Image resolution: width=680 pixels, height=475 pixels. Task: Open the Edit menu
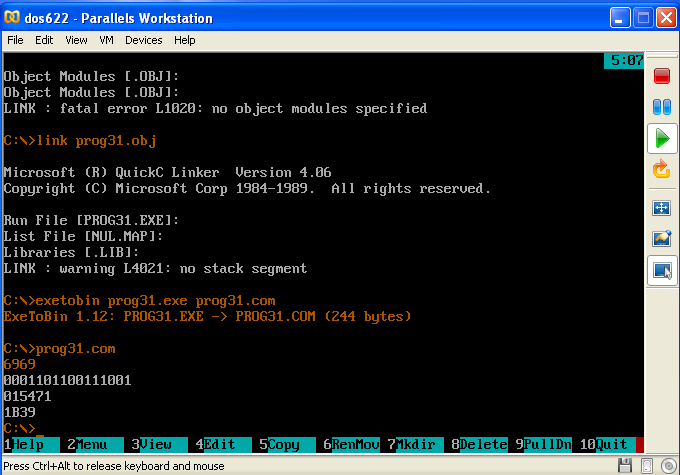[x=44, y=40]
